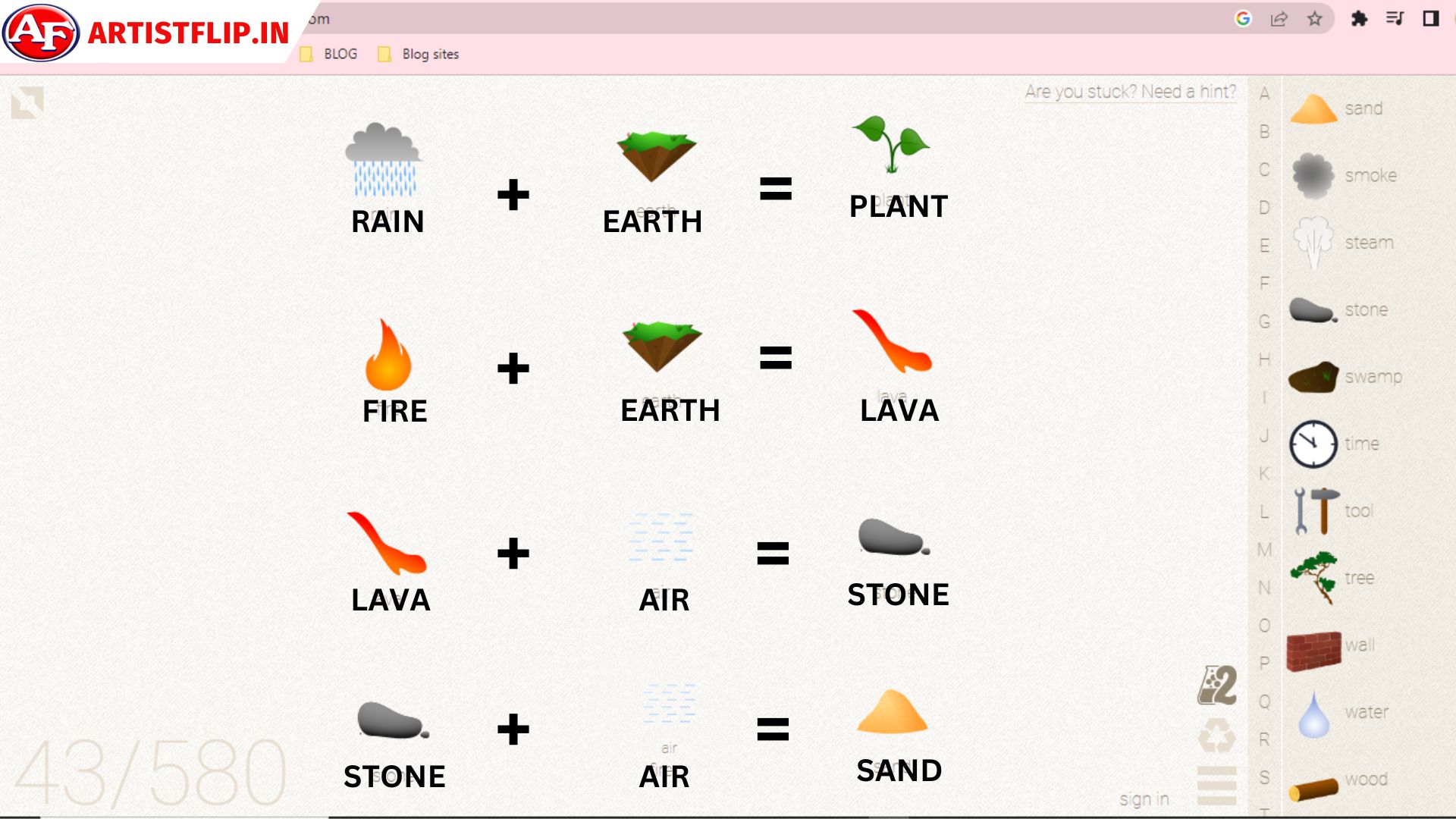The width and height of the screenshot is (1456, 819).
Task: Click the sand icon in sidebar
Action: point(1313,107)
